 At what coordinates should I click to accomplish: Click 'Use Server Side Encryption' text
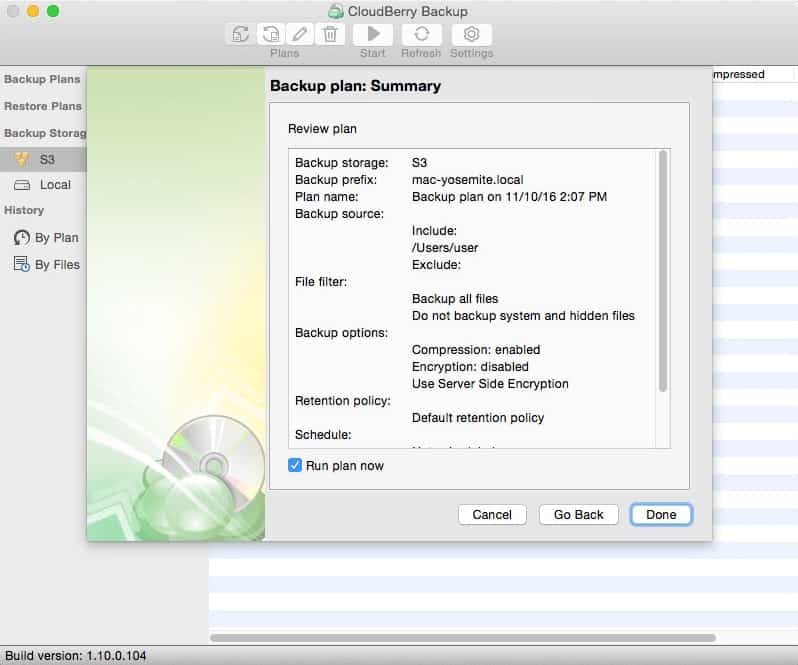click(490, 384)
